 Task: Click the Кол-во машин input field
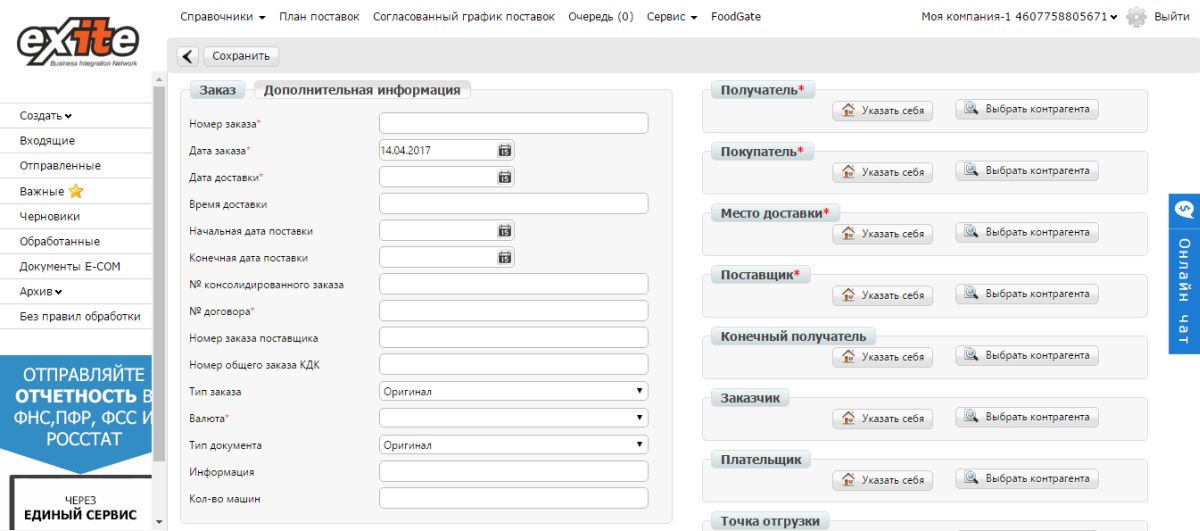click(x=513, y=498)
